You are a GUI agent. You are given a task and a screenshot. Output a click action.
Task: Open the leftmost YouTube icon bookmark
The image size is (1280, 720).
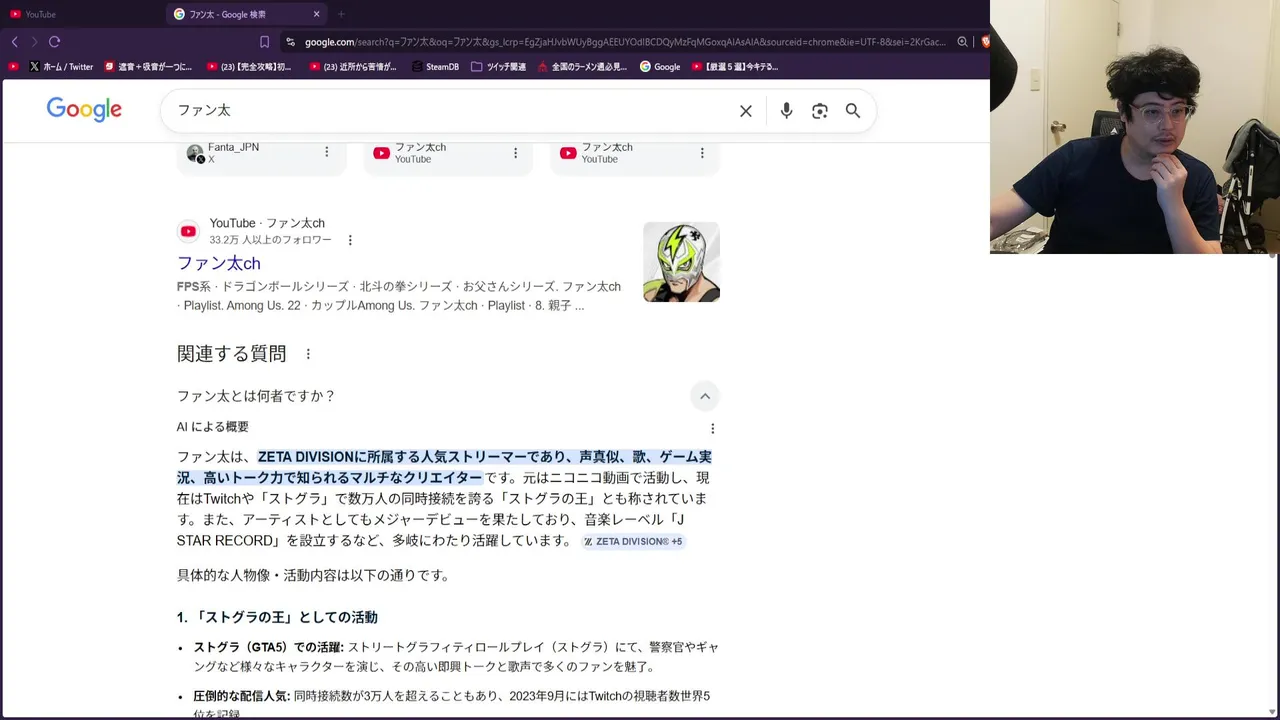click(13, 67)
